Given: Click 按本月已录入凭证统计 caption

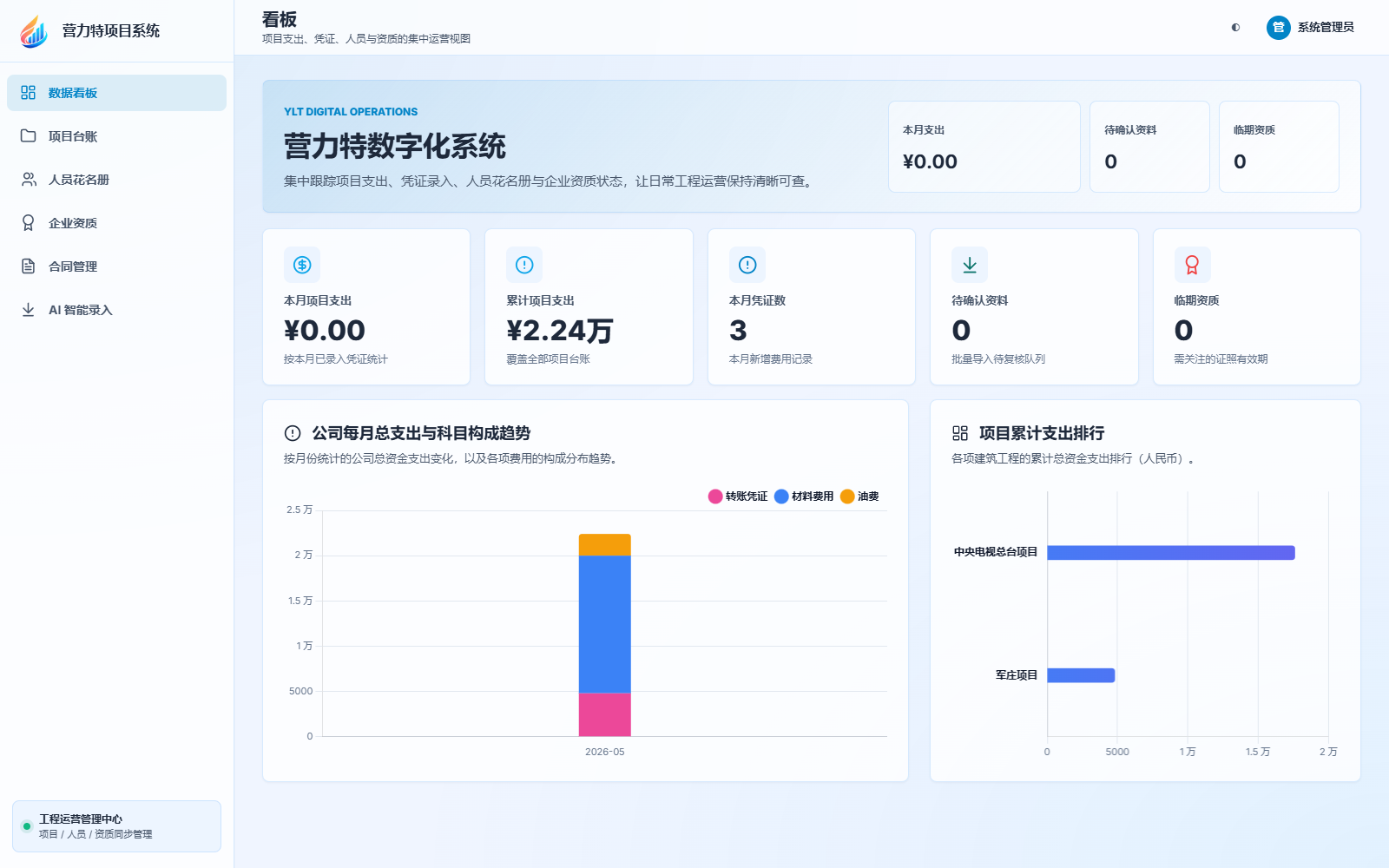Looking at the screenshot, I should pyautogui.click(x=336, y=359).
